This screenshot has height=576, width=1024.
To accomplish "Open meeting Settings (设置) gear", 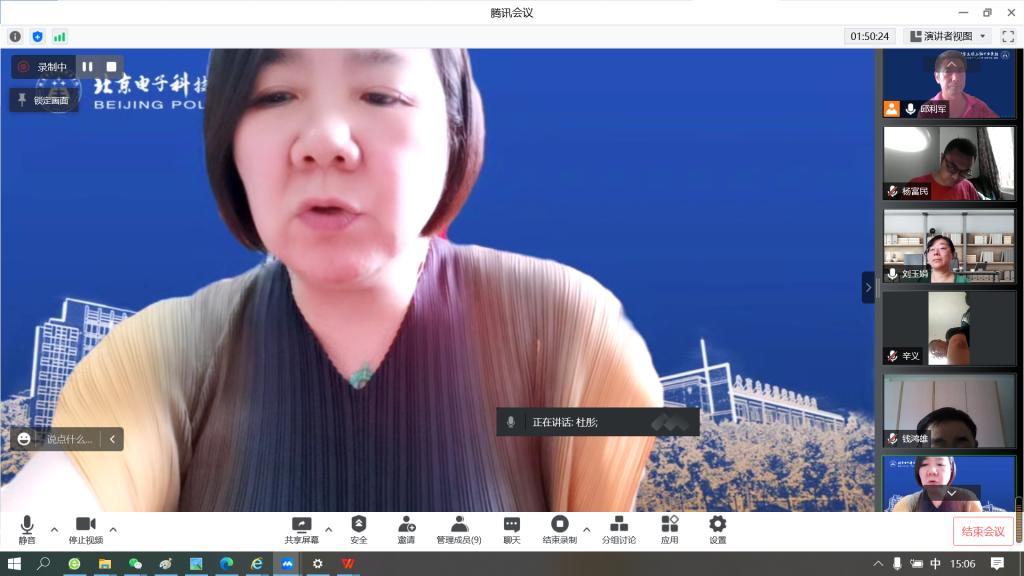I will tap(717, 525).
